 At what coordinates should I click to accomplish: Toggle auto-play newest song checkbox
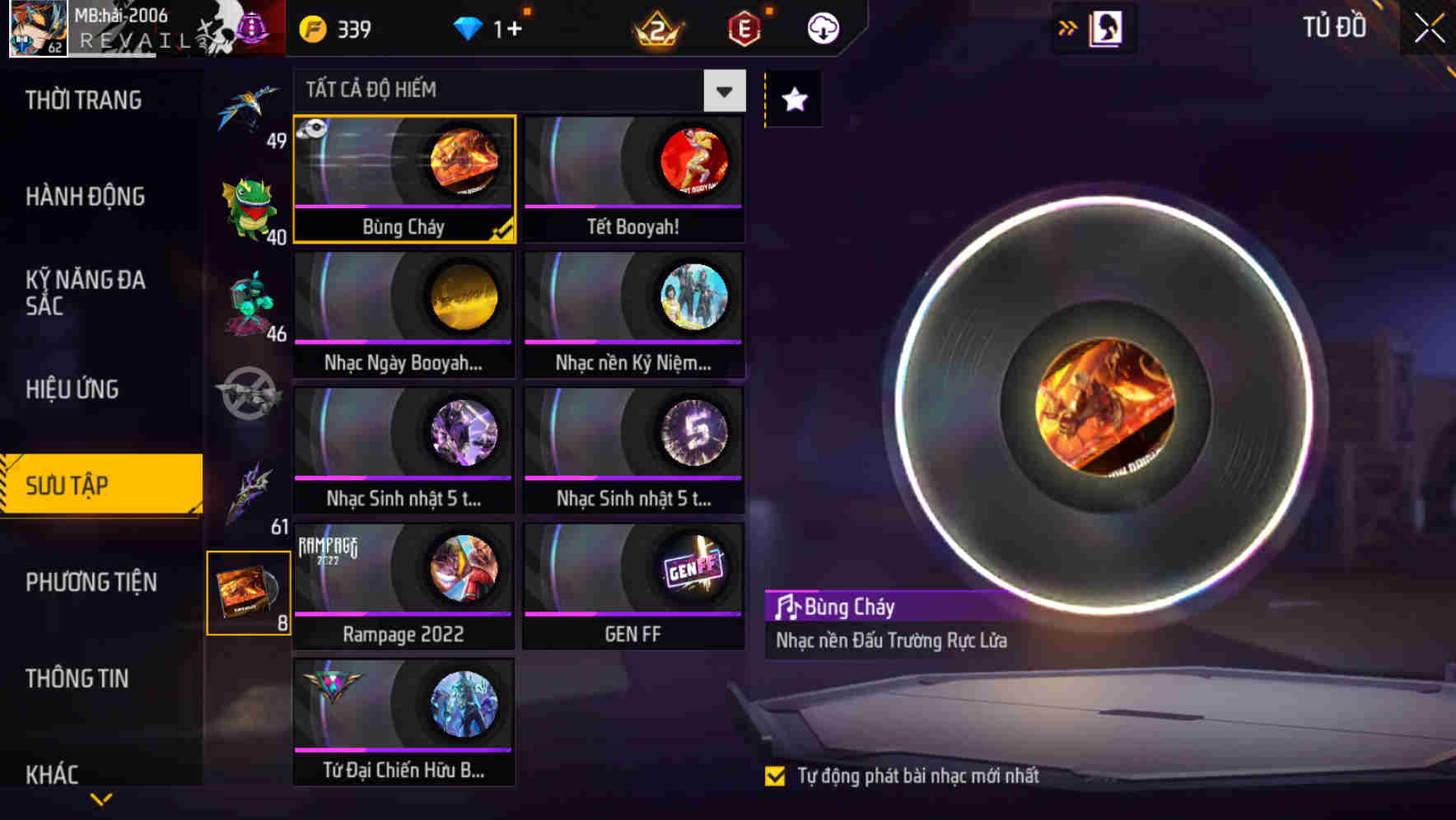coord(775,776)
